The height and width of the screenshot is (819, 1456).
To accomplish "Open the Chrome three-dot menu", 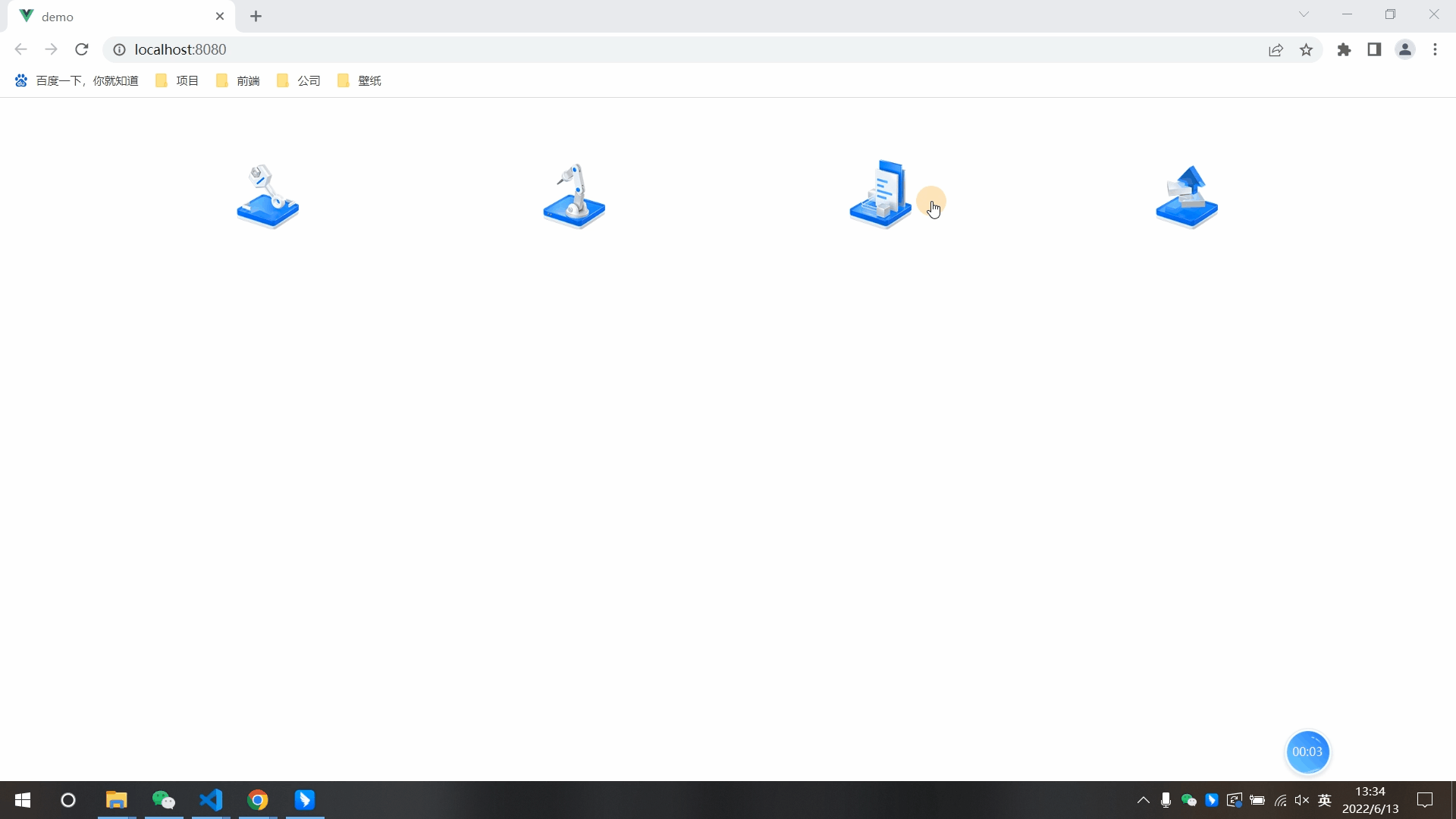I will click(x=1435, y=50).
